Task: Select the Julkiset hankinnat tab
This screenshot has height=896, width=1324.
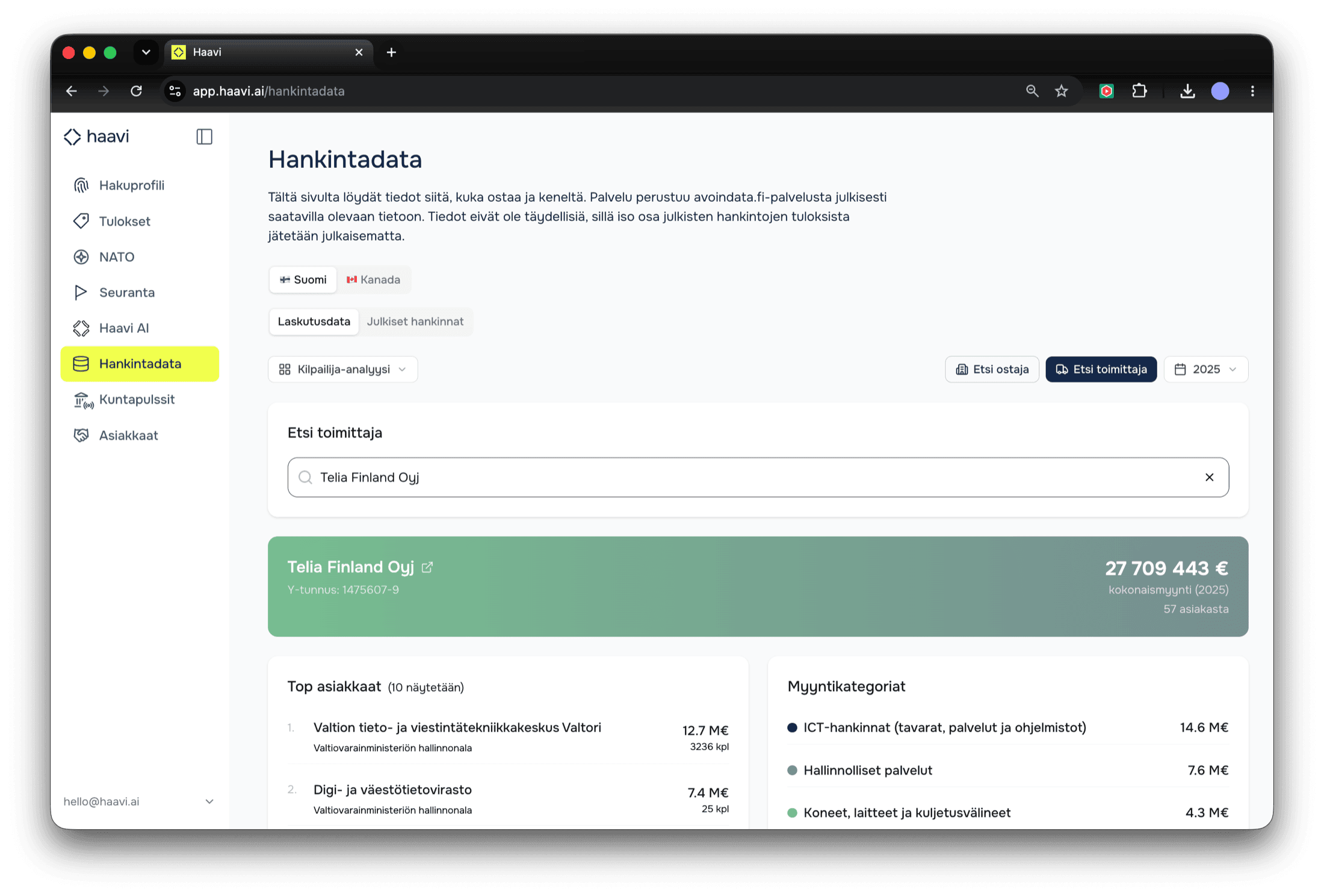Action: (415, 321)
